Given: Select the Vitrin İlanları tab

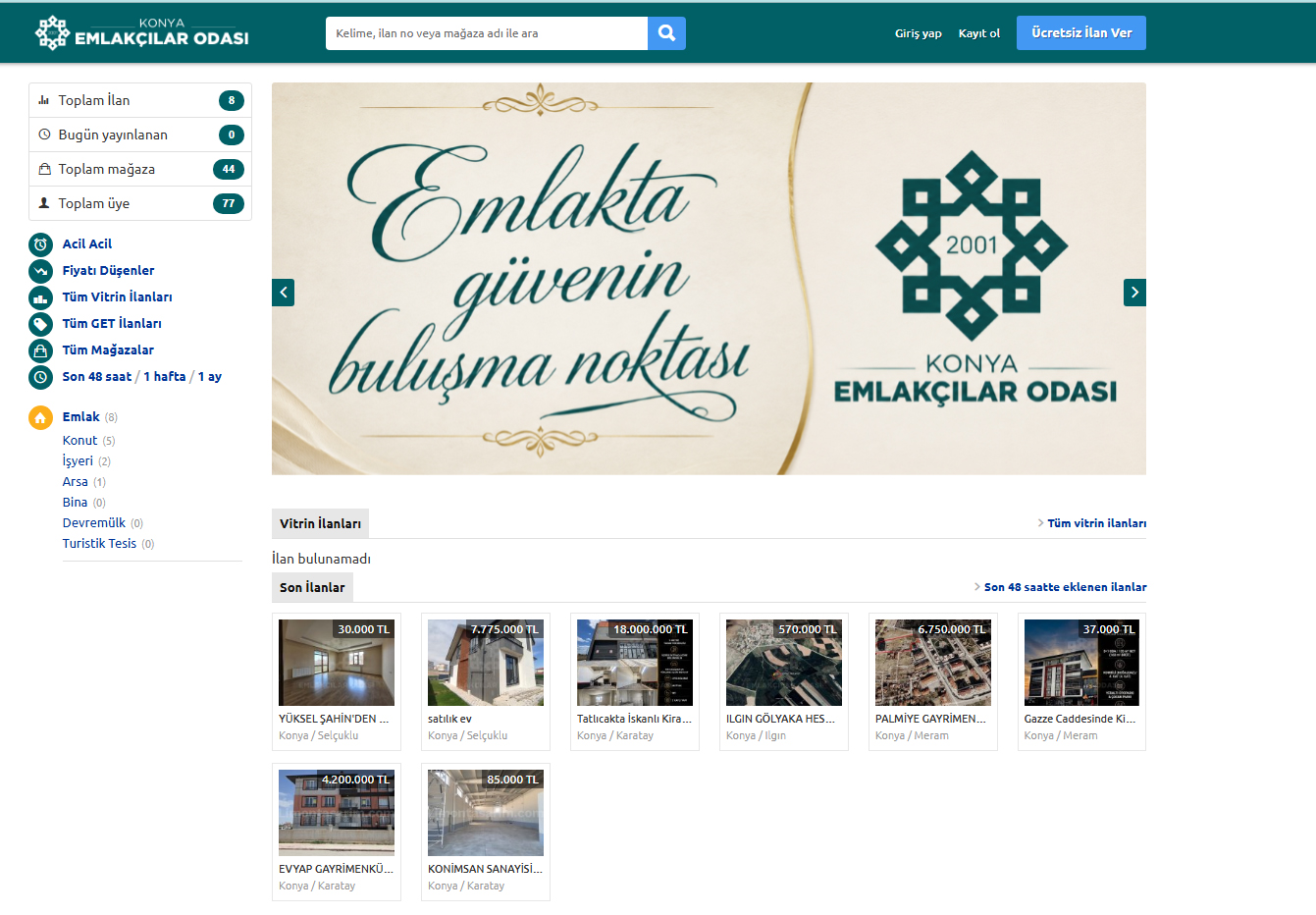Looking at the screenshot, I should click(x=320, y=523).
